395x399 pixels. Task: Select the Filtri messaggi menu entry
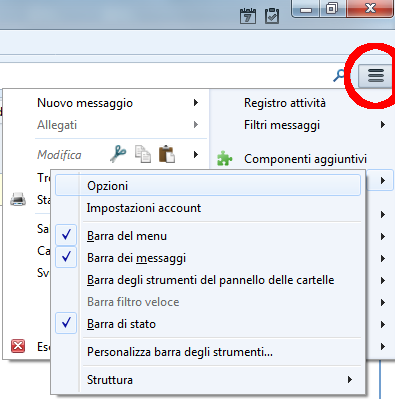pos(282,125)
